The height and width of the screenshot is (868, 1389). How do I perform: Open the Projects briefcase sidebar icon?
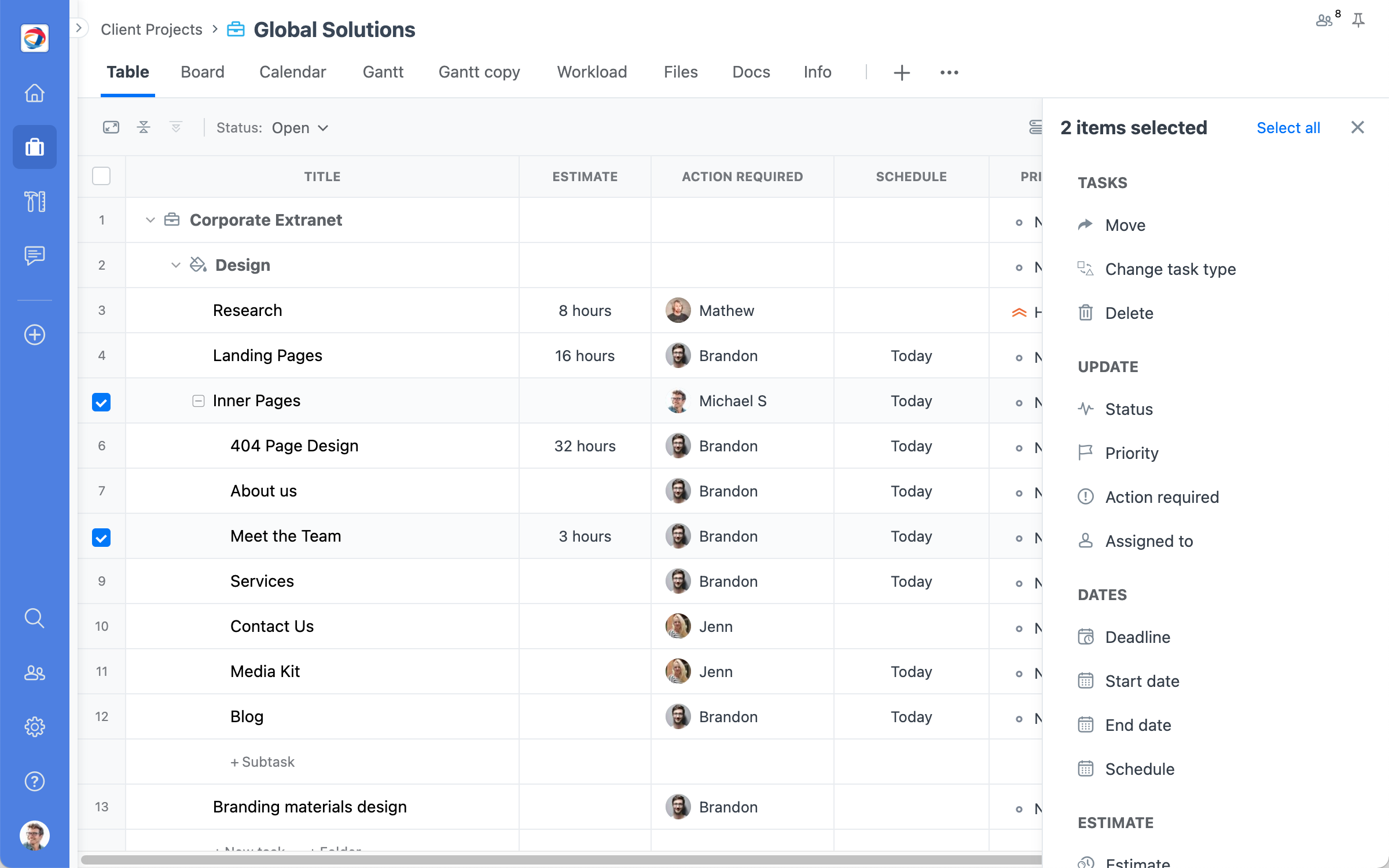point(35,147)
